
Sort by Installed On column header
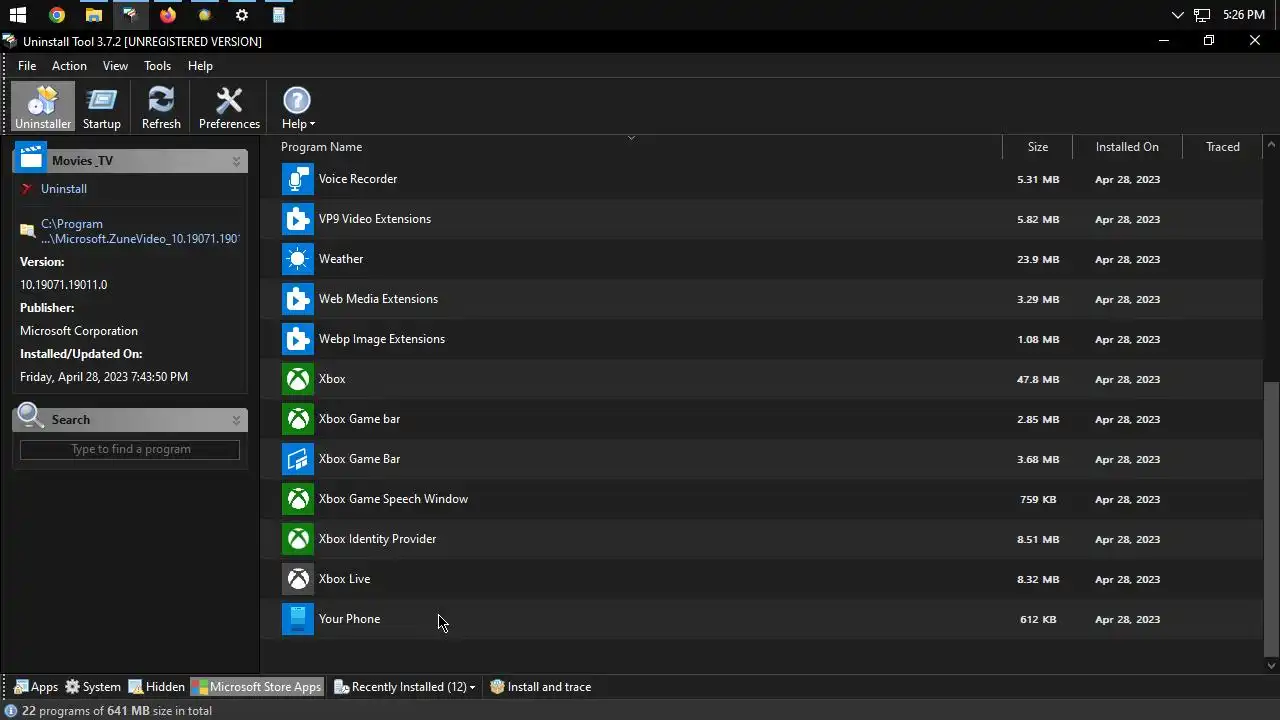tap(1127, 147)
